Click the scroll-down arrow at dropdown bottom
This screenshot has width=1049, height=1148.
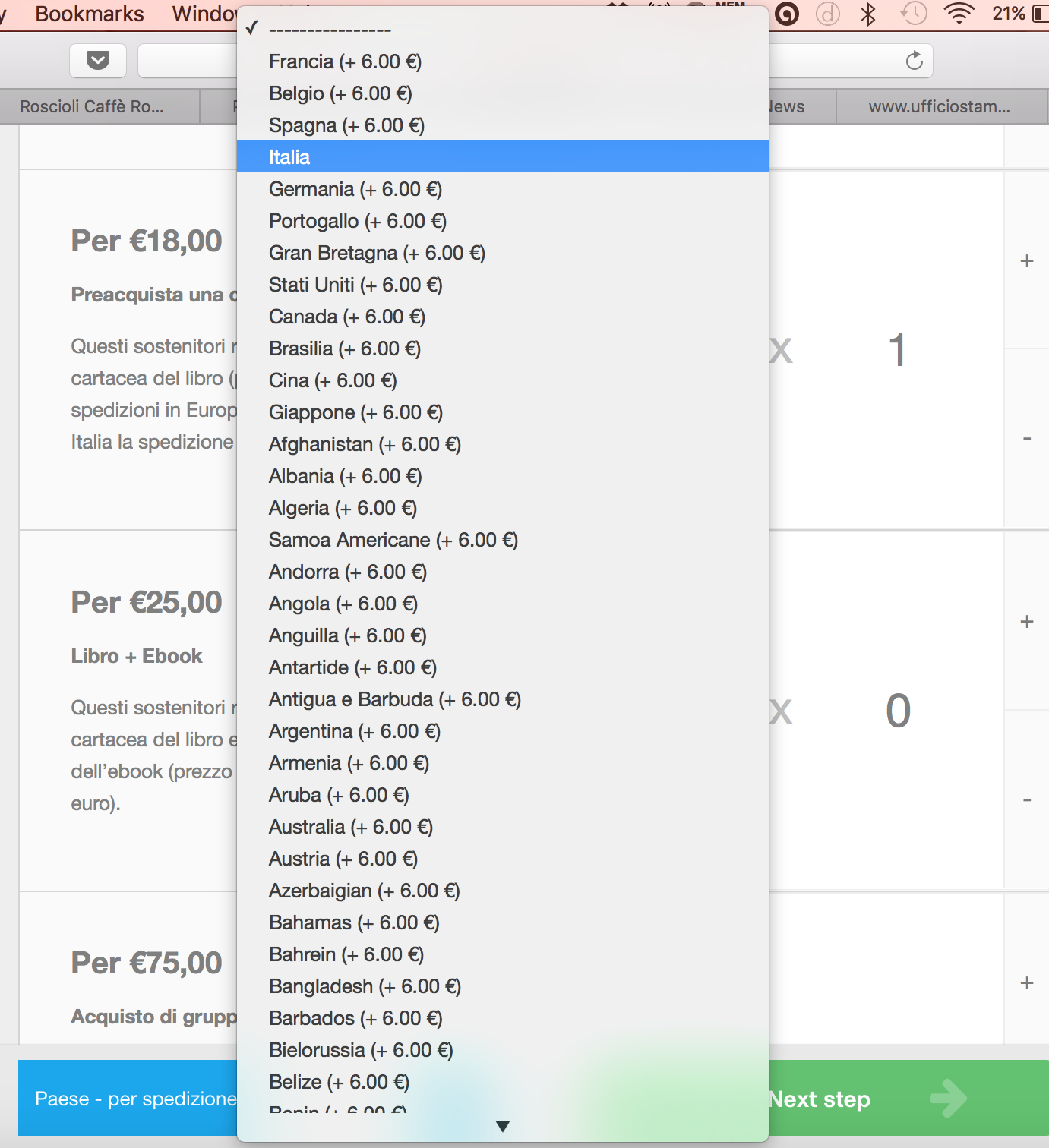[x=502, y=1126]
